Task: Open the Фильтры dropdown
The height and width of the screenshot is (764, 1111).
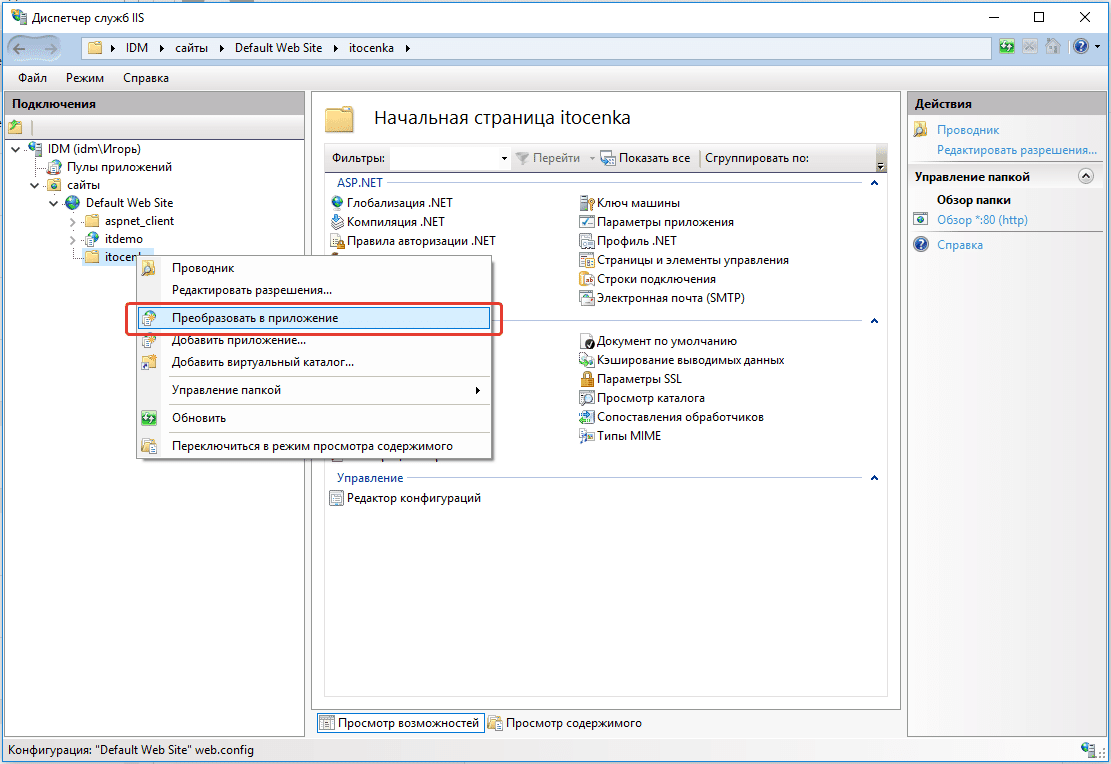Action: [x=503, y=158]
